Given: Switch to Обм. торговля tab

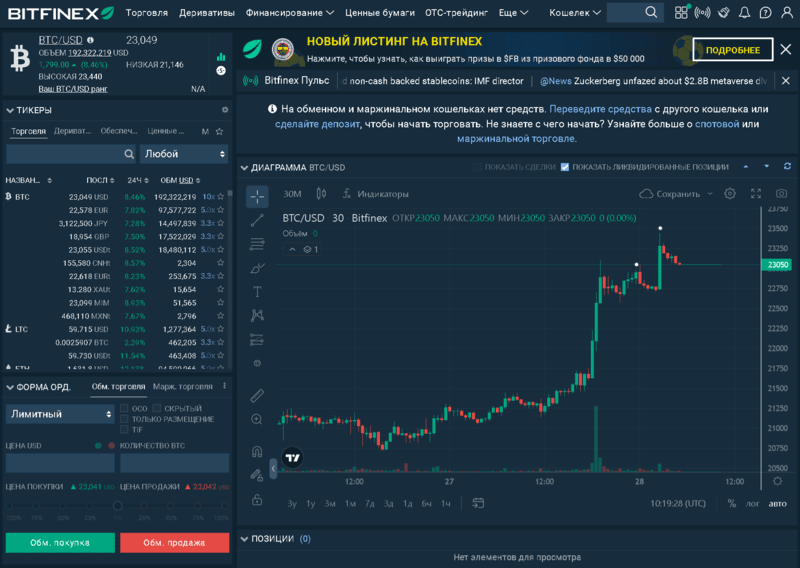Looking at the screenshot, I should coord(118,386).
